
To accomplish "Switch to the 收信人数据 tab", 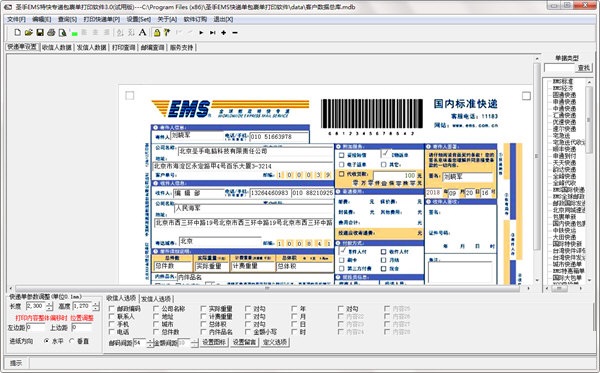I will [x=57, y=47].
